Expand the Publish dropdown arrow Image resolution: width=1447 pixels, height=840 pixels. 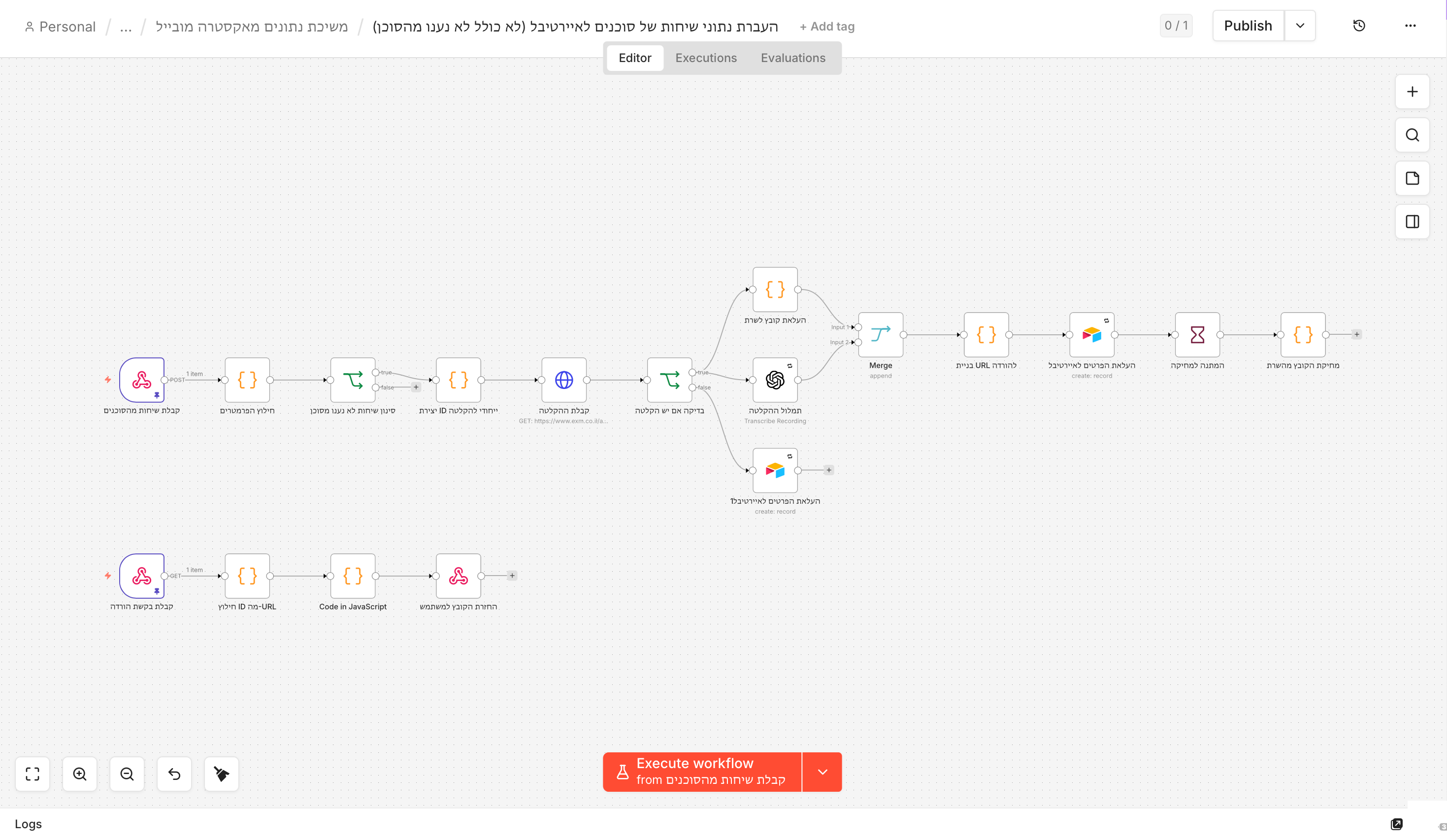[x=1299, y=26]
